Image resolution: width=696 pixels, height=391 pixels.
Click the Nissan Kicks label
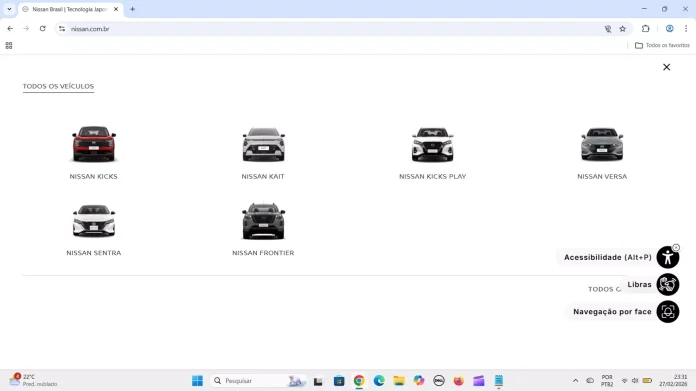(94, 176)
